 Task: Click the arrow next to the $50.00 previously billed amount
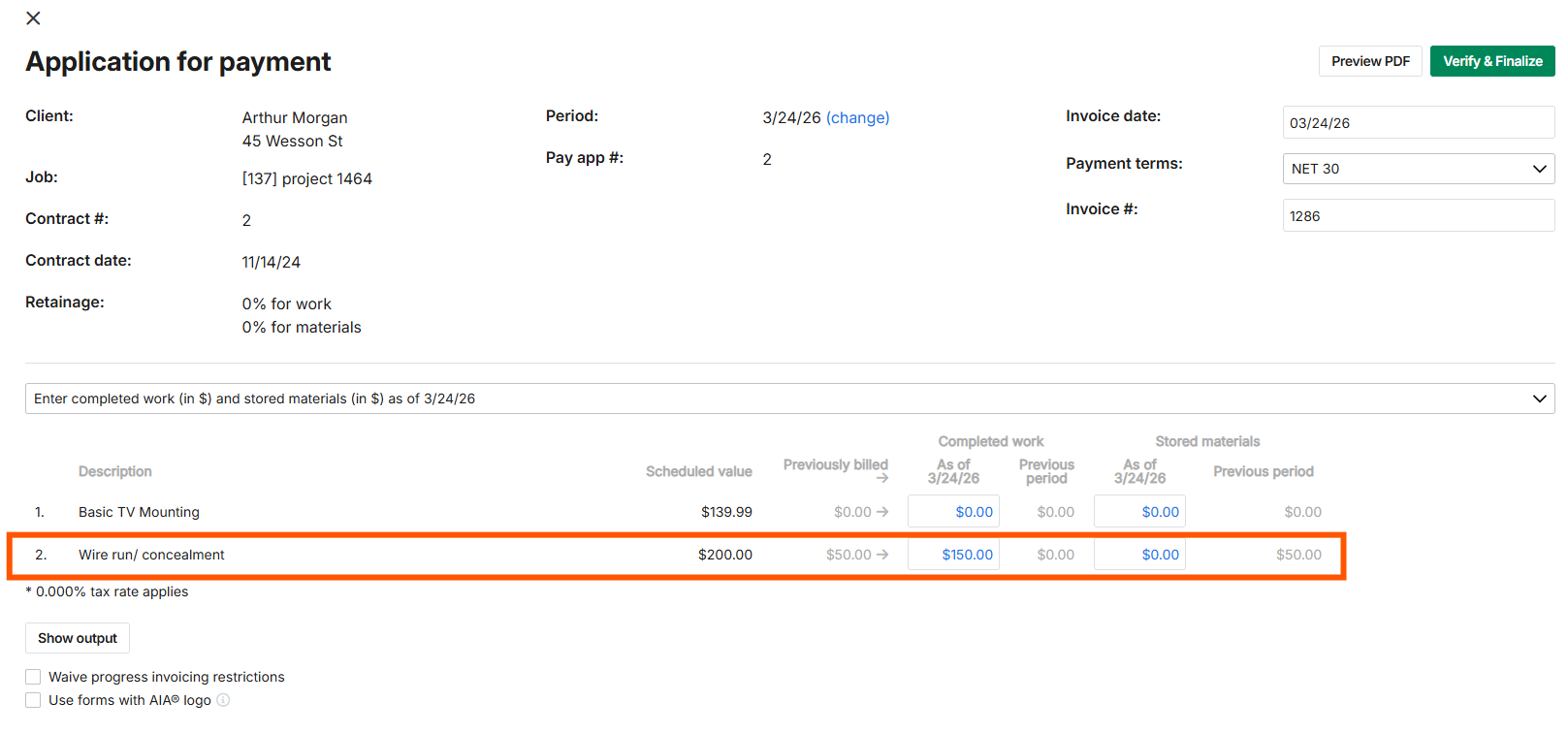(882, 555)
